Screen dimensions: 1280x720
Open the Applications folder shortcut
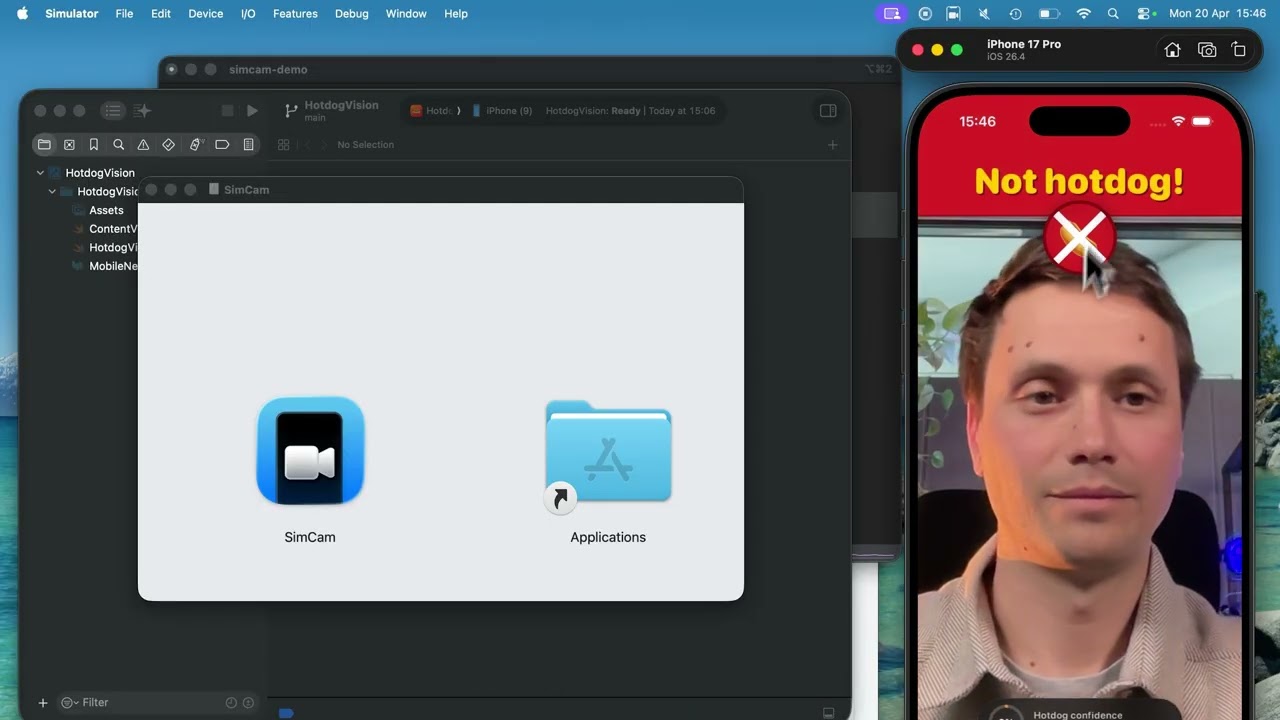608,452
